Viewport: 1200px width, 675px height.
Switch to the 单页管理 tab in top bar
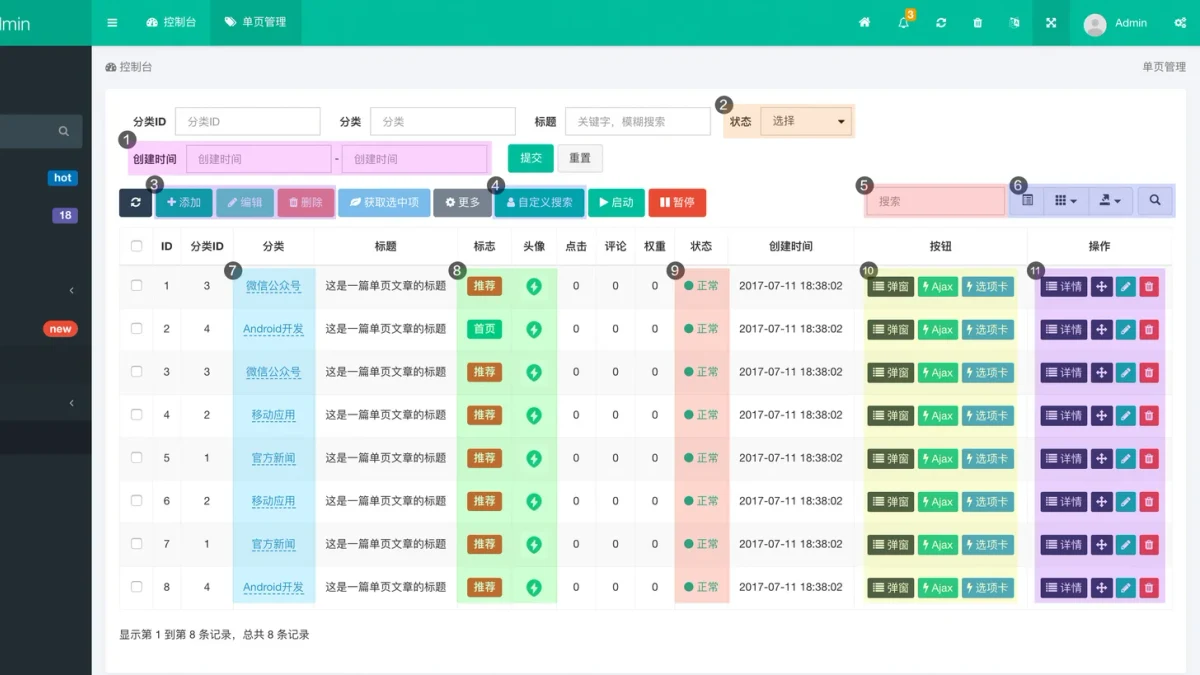click(255, 22)
